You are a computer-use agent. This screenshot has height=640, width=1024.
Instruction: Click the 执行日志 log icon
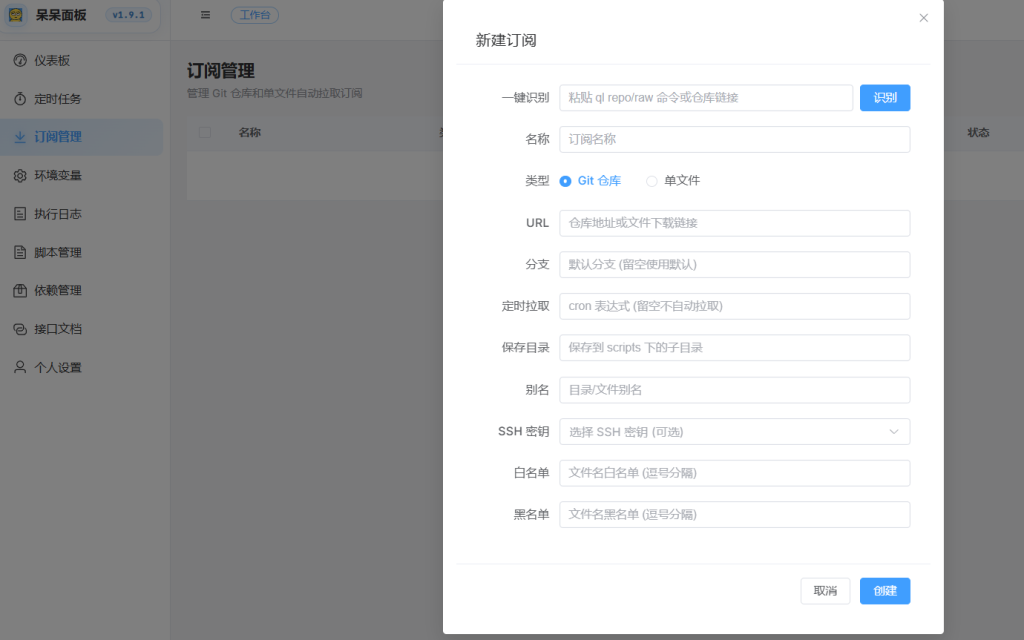[20, 214]
